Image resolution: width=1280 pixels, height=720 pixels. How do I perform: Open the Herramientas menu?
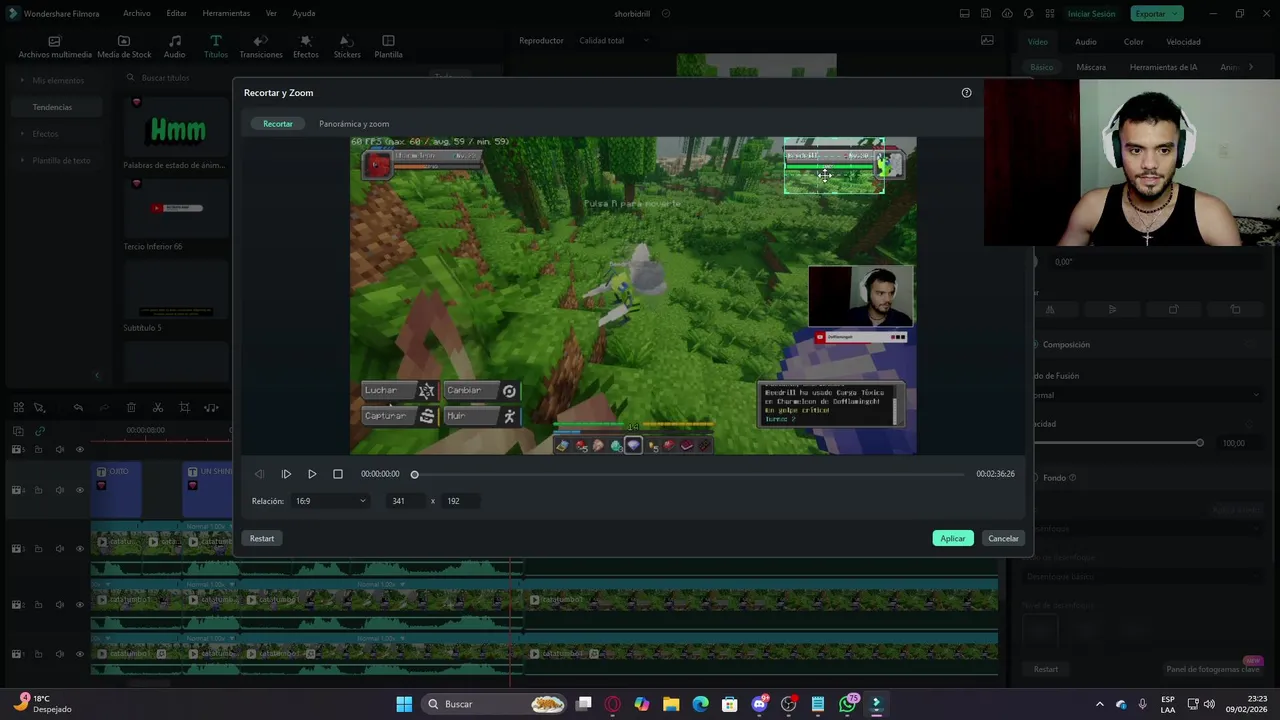[x=226, y=14]
